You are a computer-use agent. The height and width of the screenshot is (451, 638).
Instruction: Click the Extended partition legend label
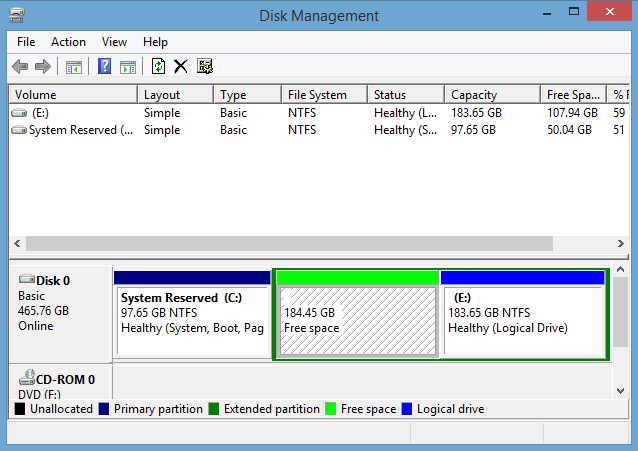click(x=272, y=409)
